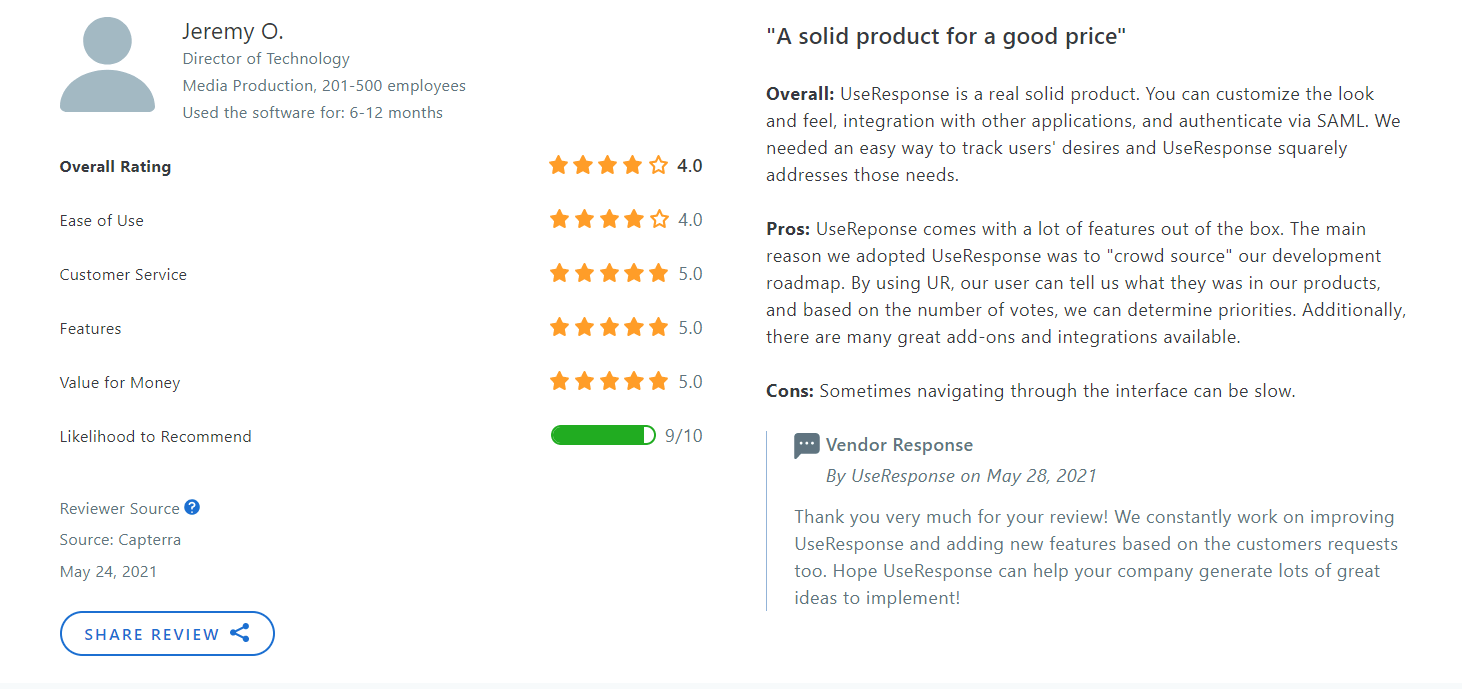
Task: Click the empty star in Ease of Use
Action: (x=657, y=219)
